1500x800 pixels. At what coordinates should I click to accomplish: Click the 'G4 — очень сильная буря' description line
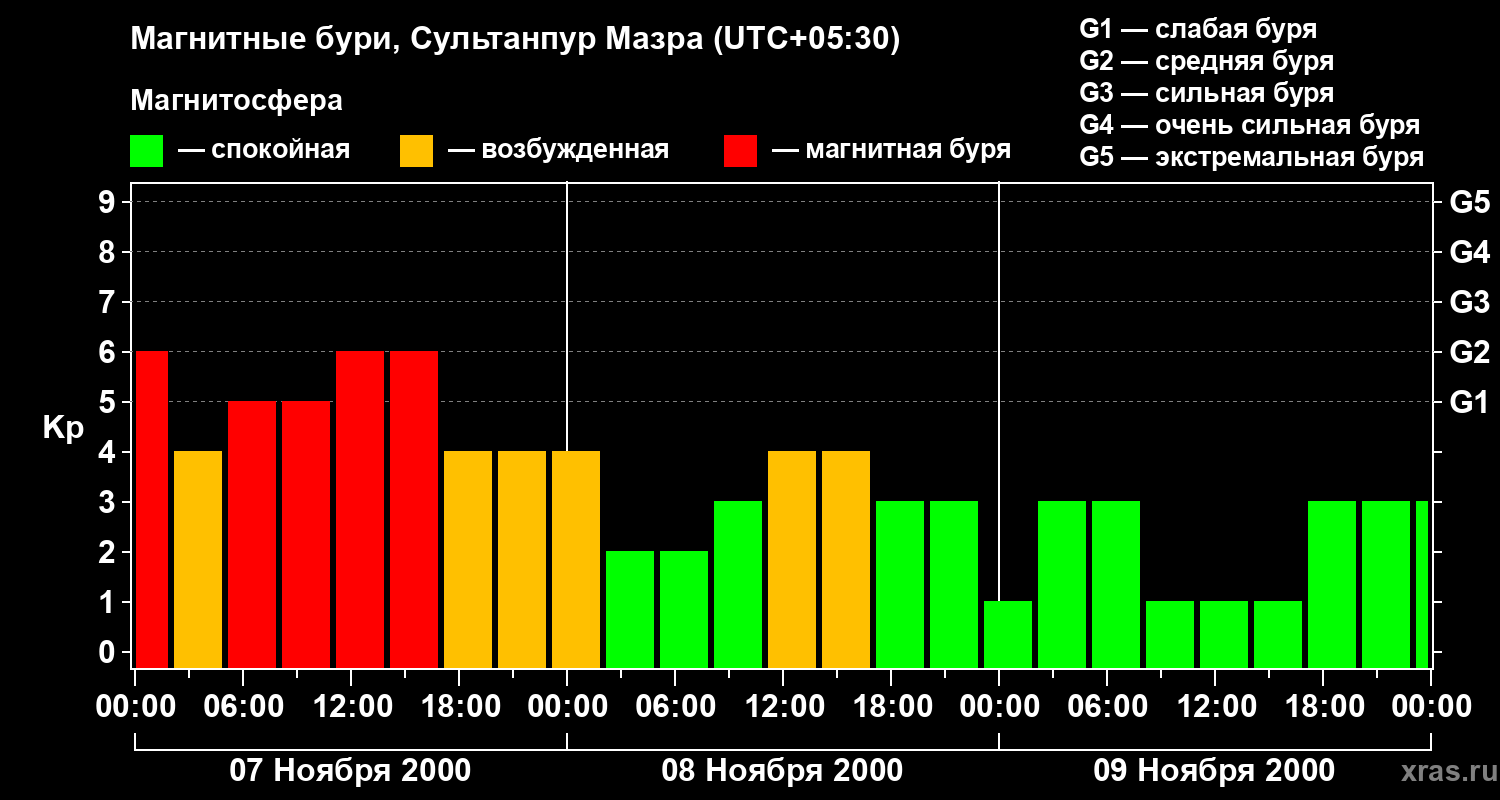(1250, 125)
